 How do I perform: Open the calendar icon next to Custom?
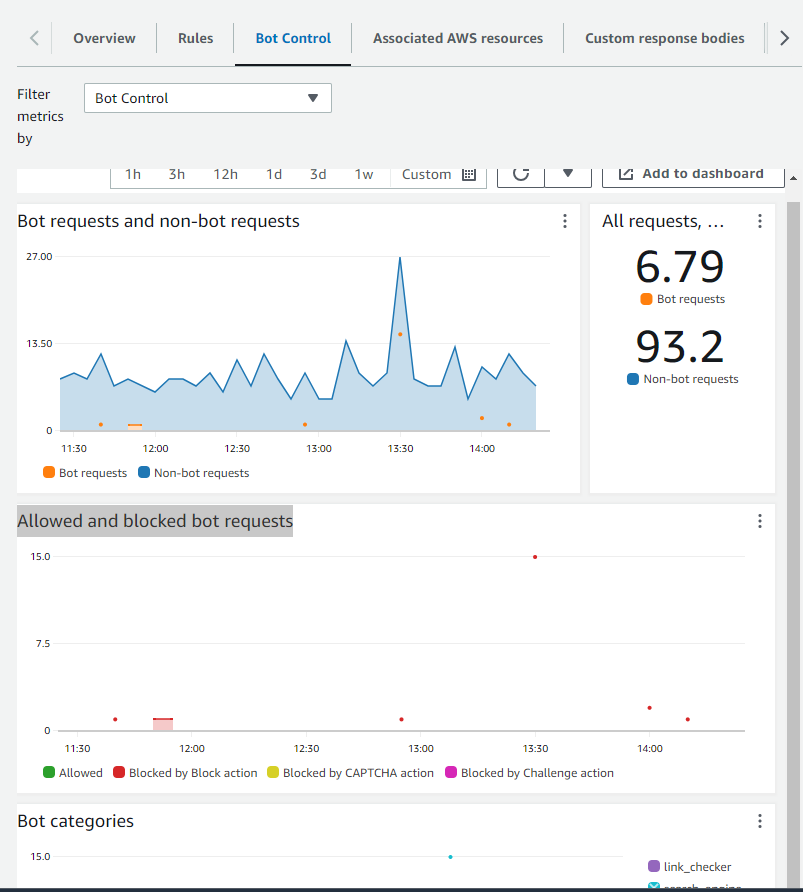pyautogui.click(x=468, y=173)
